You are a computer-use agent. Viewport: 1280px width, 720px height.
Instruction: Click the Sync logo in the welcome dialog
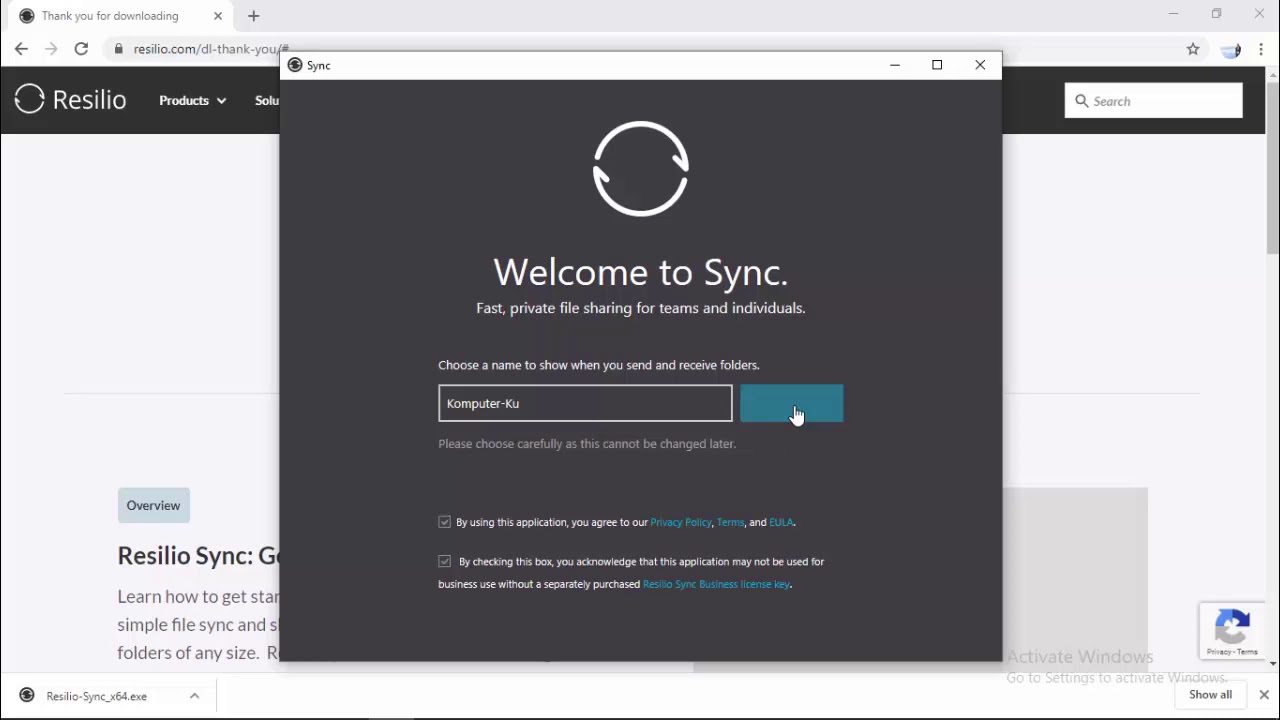[x=641, y=168]
